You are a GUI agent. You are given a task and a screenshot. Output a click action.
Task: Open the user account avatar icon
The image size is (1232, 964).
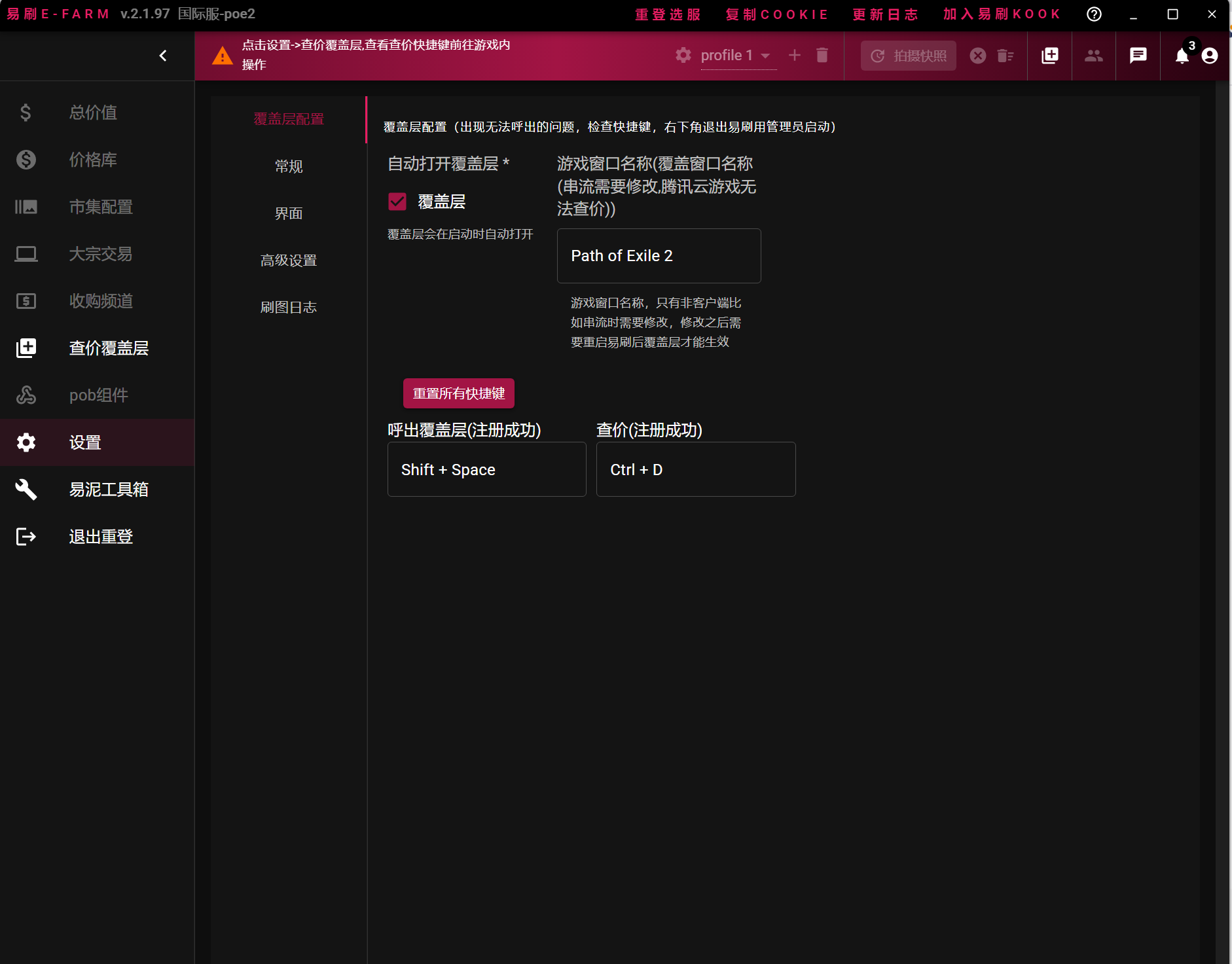1210,56
